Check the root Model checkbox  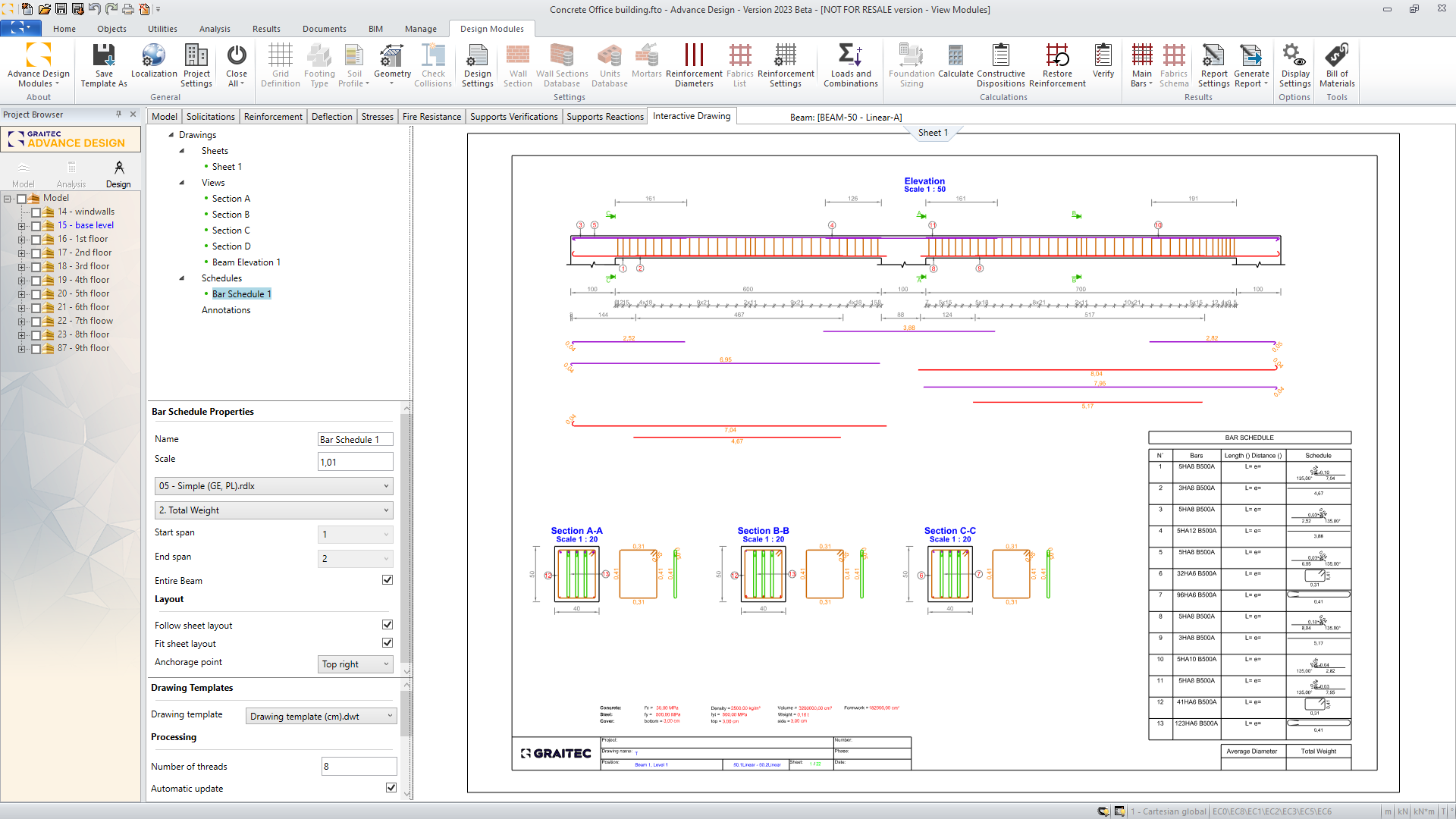pos(21,199)
